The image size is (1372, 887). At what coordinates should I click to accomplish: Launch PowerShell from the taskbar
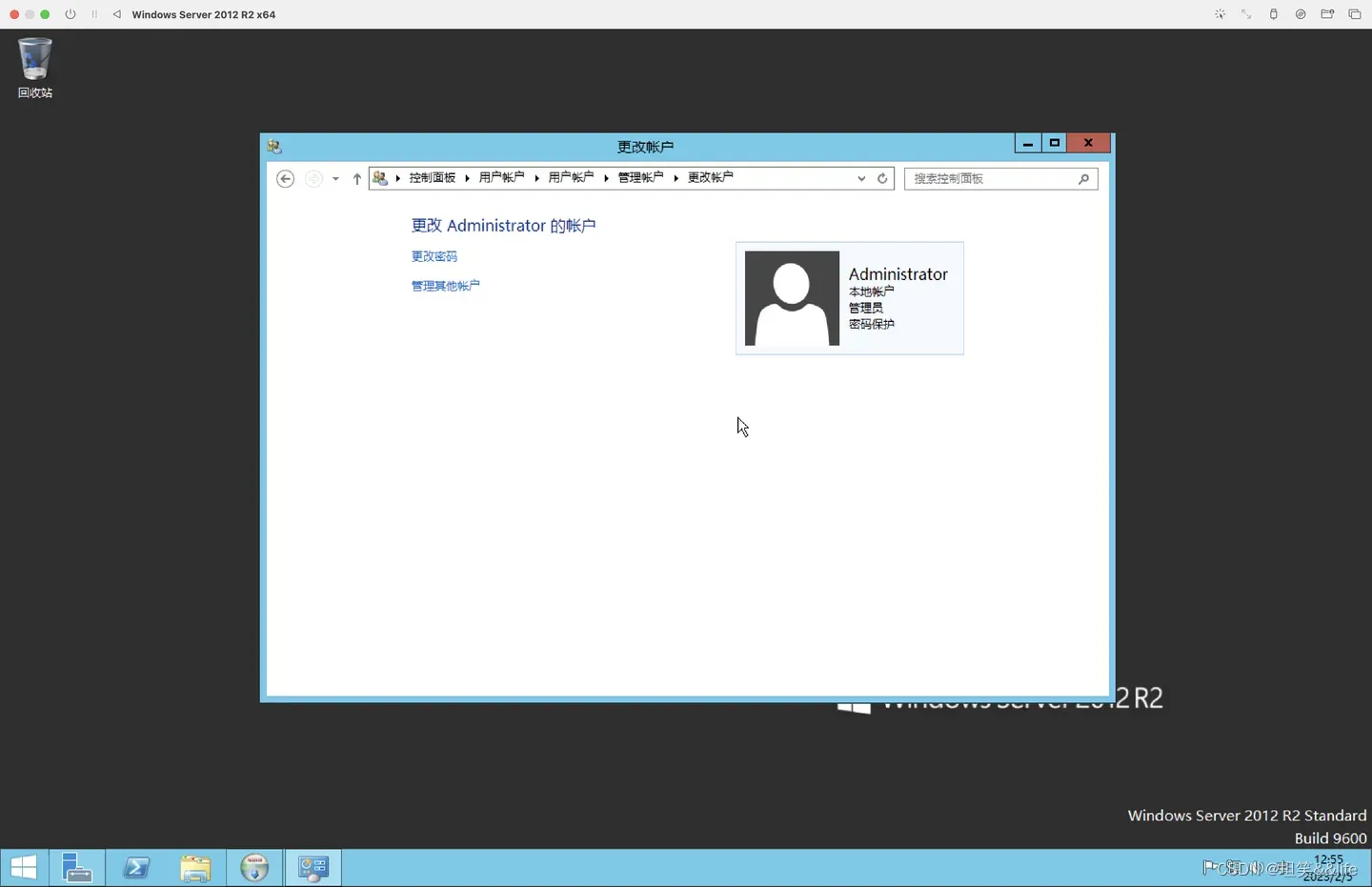(137, 868)
